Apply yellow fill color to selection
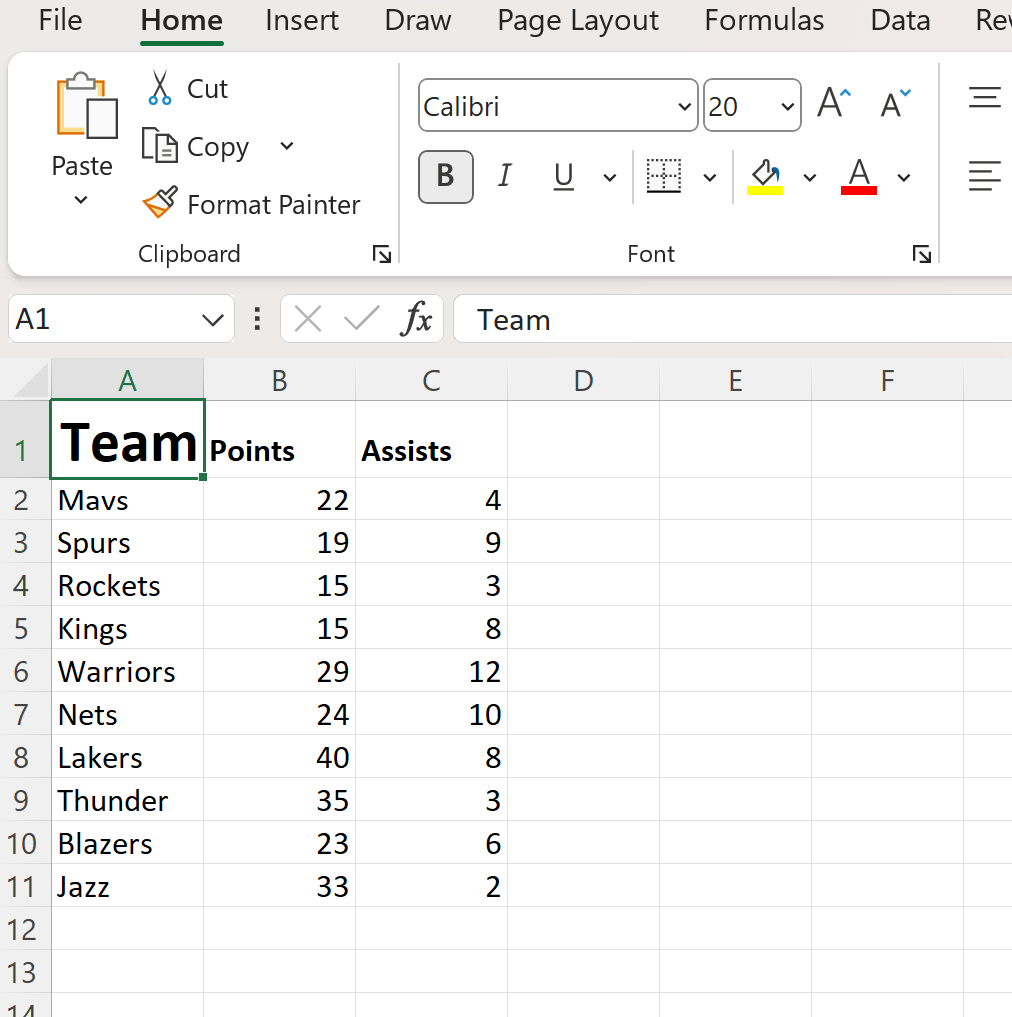The image size is (1012, 1017). click(764, 176)
